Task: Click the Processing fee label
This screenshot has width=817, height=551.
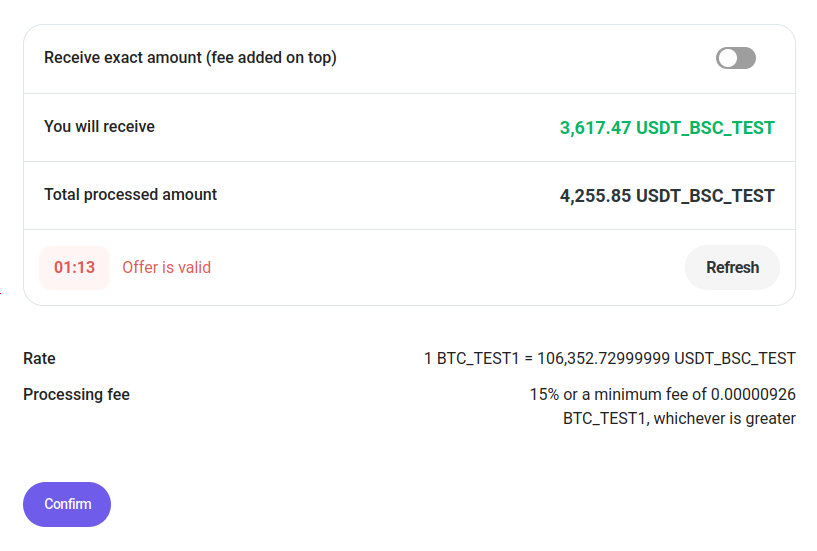Action: pos(76,394)
